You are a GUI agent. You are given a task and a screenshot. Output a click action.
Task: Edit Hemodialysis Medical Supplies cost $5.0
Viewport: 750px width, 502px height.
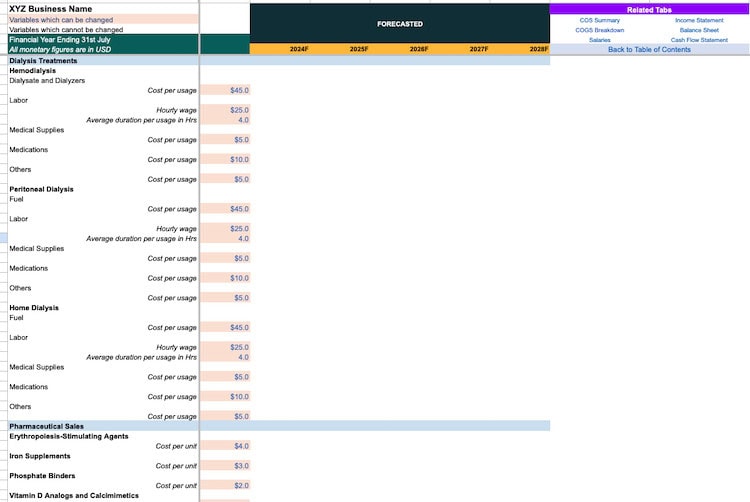[225, 140]
